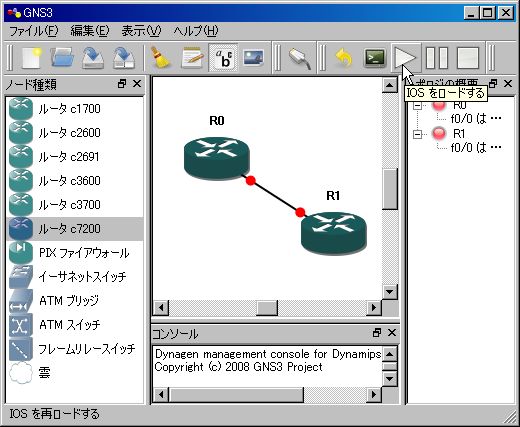Click console vertical scrollbar down arrow
The height and width of the screenshot is (427, 520).
[x=389, y=379]
